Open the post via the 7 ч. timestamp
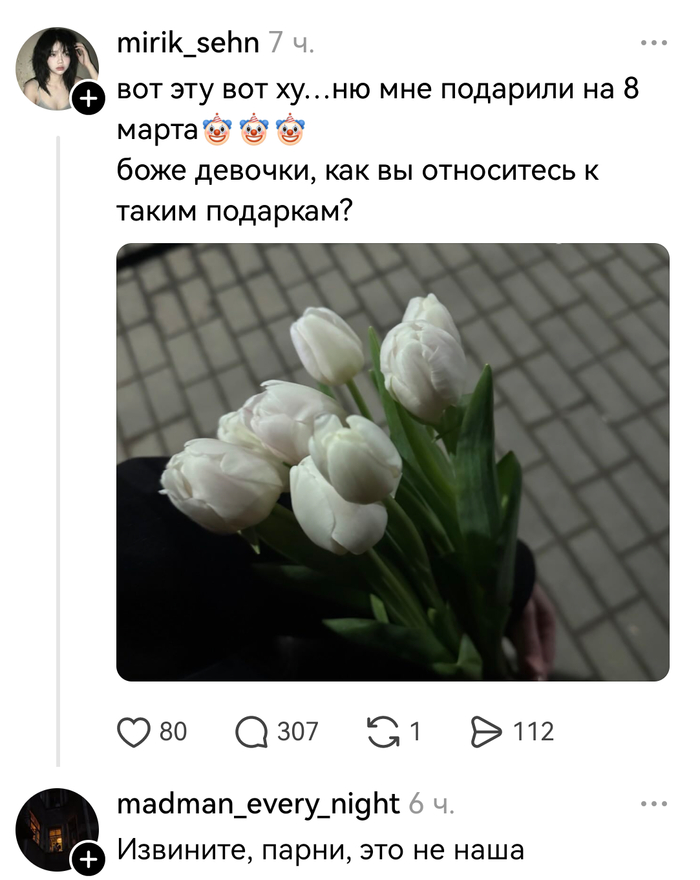This screenshot has height=880, width=700. point(291,43)
